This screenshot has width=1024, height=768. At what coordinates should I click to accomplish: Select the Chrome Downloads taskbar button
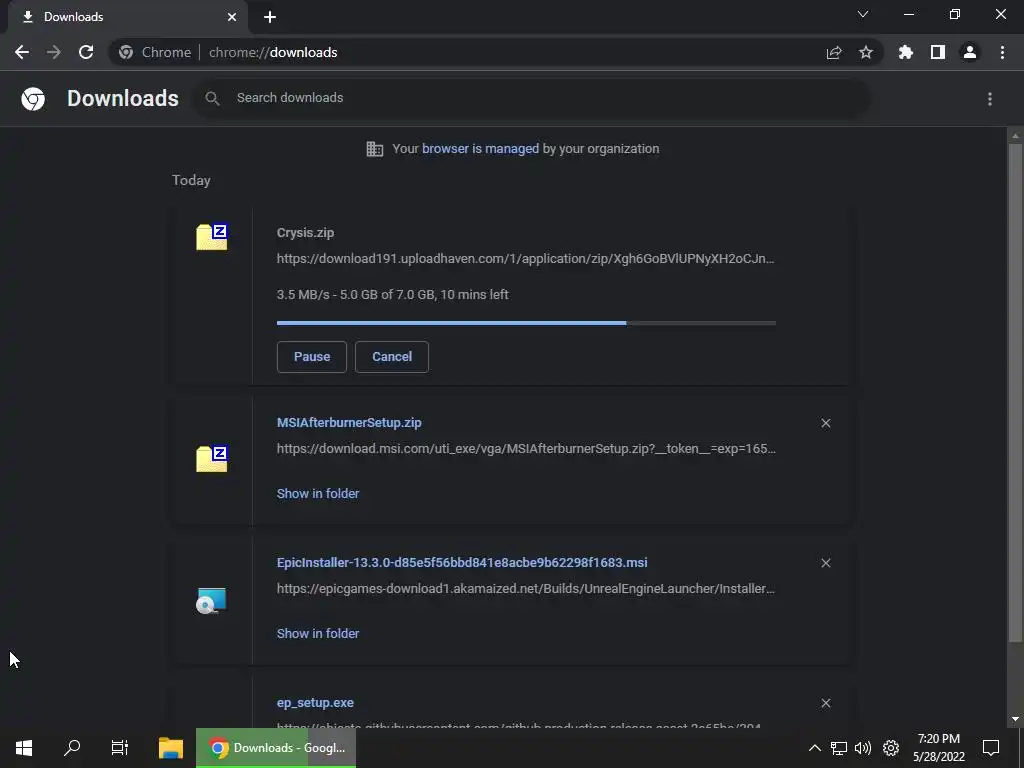[276, 748]
